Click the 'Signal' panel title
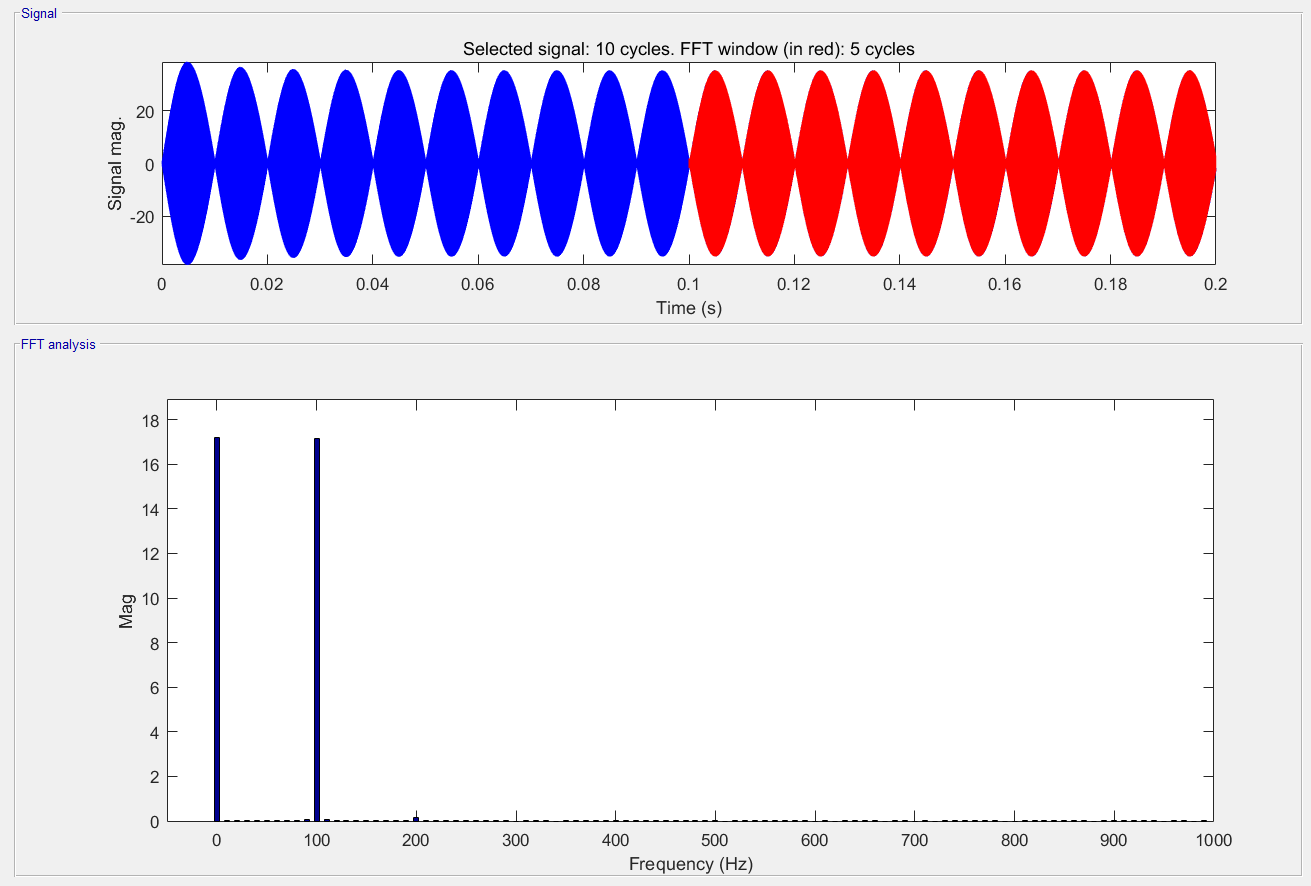 [x=39, y=13]
